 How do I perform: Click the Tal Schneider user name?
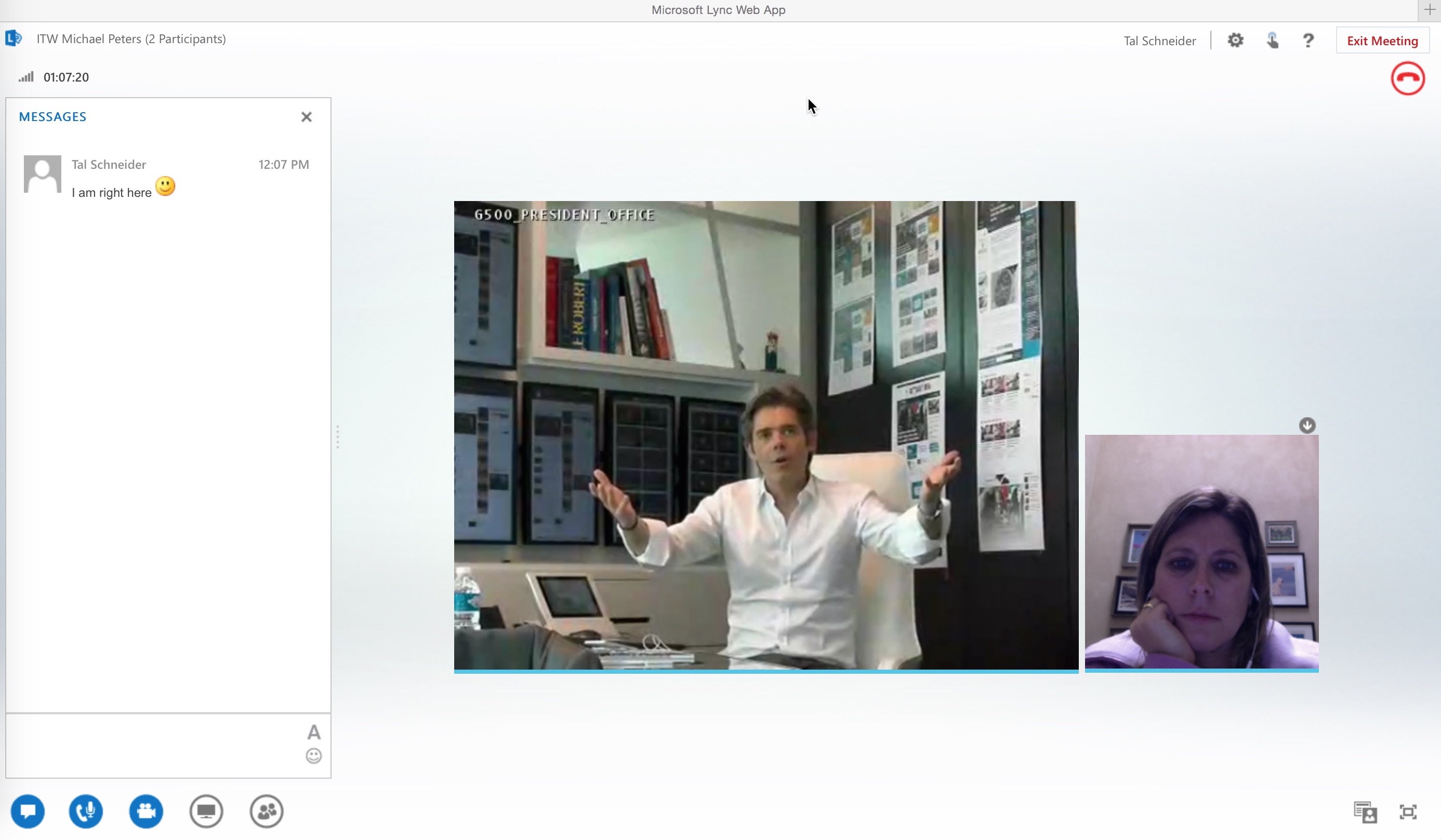pos(1159,41)
